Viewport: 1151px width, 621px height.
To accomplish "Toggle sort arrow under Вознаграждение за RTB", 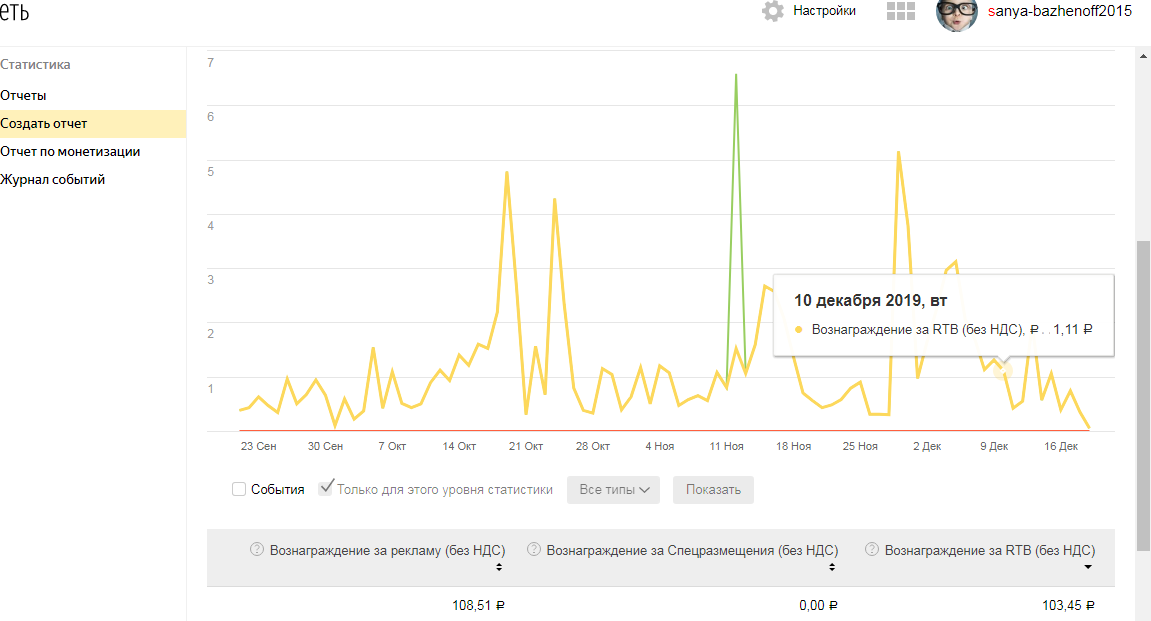I will [x=1089, y=568].
